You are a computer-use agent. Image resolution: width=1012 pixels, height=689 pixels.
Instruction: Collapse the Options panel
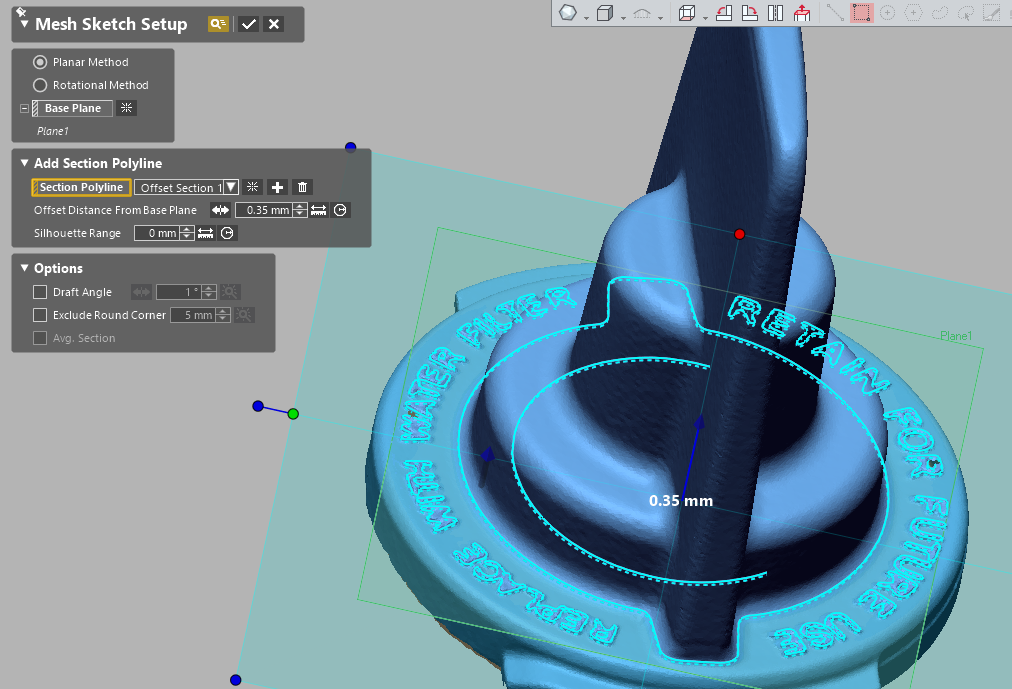24,268
